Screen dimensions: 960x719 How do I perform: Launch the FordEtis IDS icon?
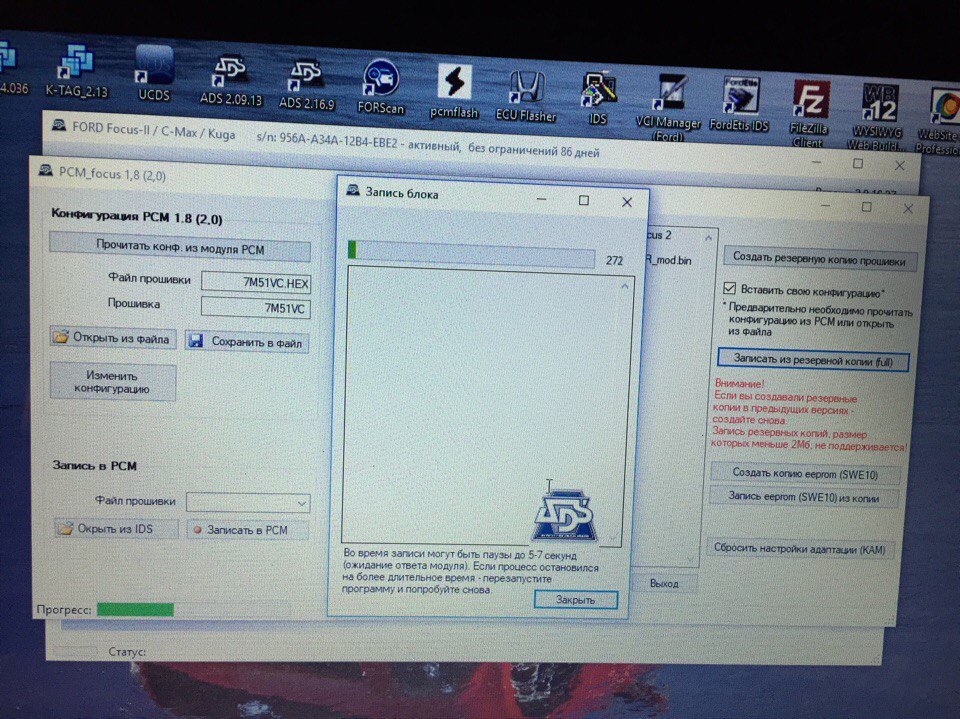pyautogui.click(x=739, y=104)
